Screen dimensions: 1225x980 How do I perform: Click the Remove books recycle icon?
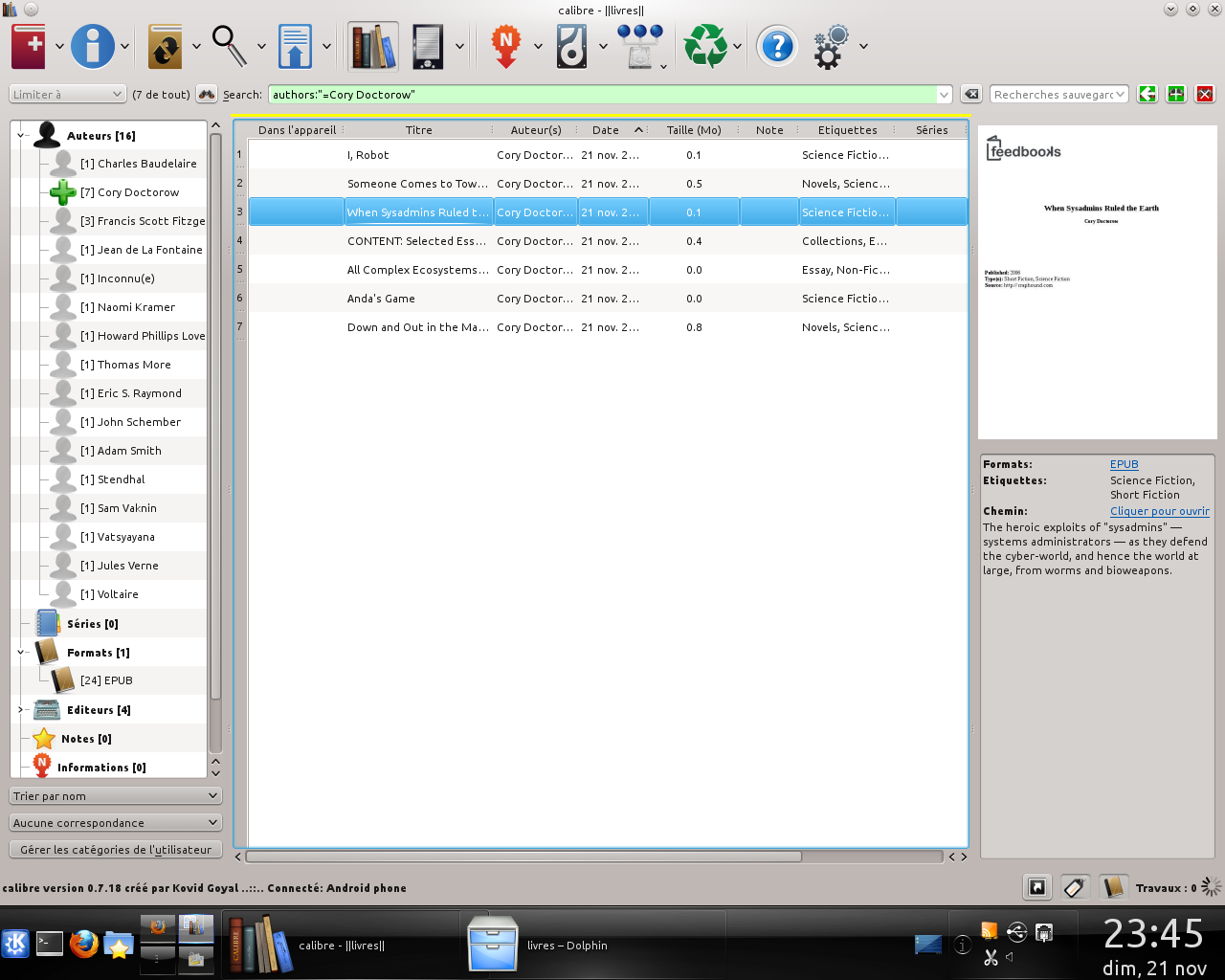point(706,45)
